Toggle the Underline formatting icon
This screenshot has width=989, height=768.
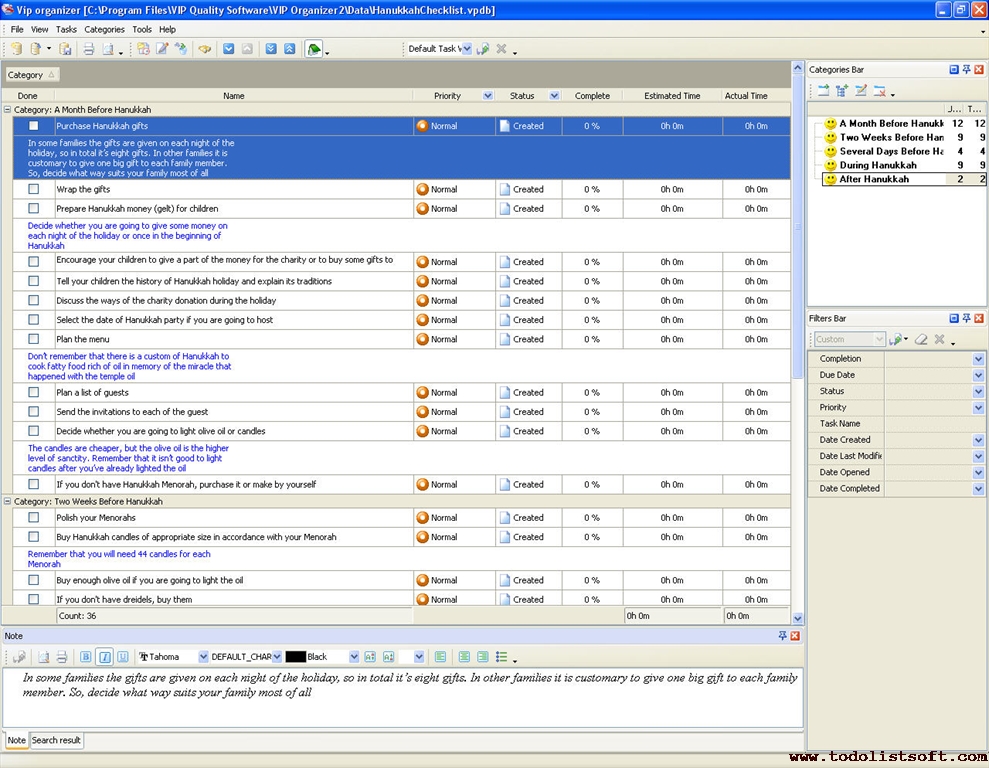pos(123,657)
